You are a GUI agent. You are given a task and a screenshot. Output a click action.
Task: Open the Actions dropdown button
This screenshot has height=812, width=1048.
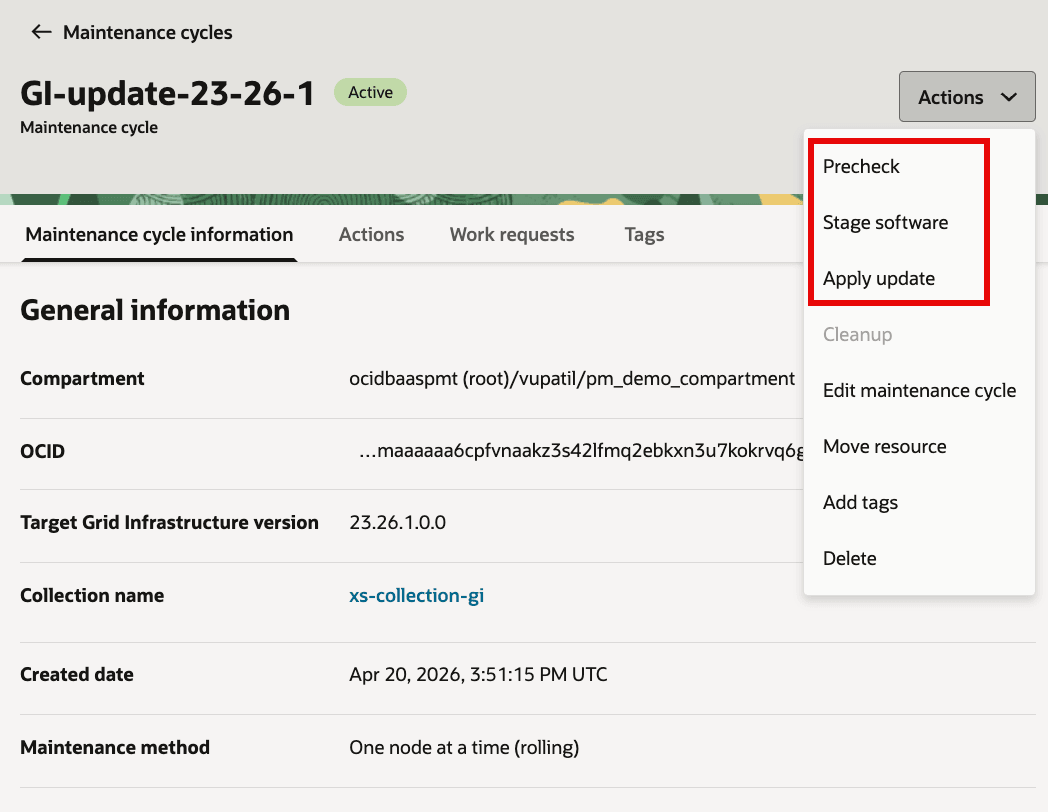pos(966,97)
